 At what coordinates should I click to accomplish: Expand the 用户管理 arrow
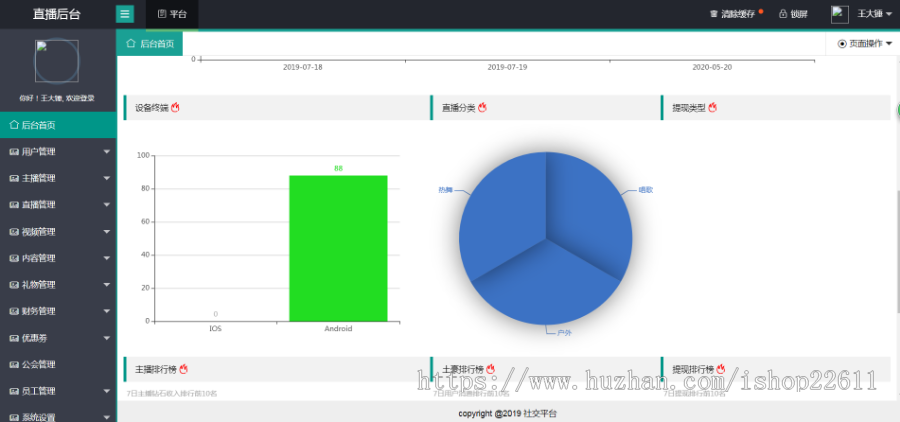coord(107,152)
